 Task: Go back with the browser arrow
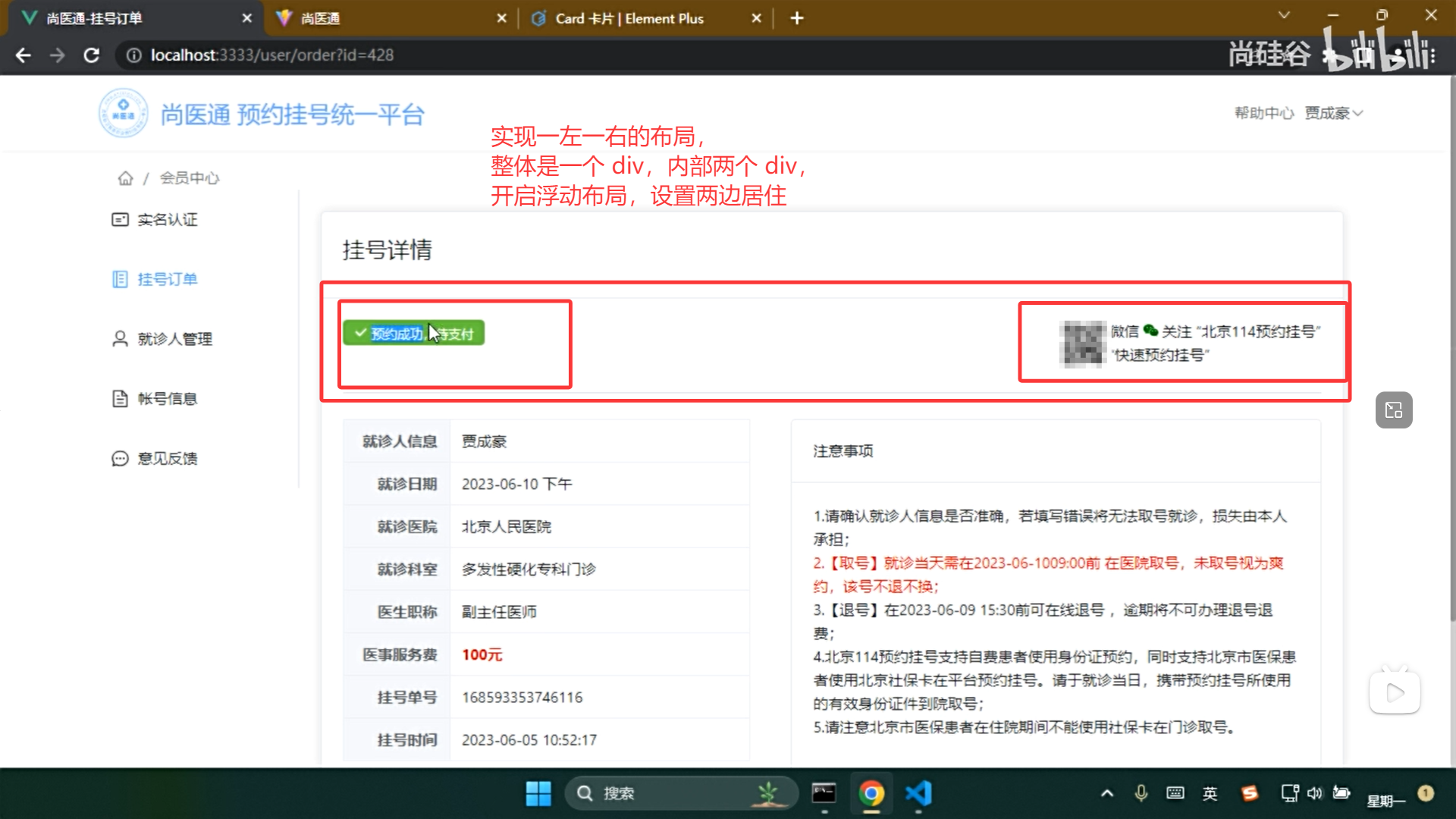(24, 55)
